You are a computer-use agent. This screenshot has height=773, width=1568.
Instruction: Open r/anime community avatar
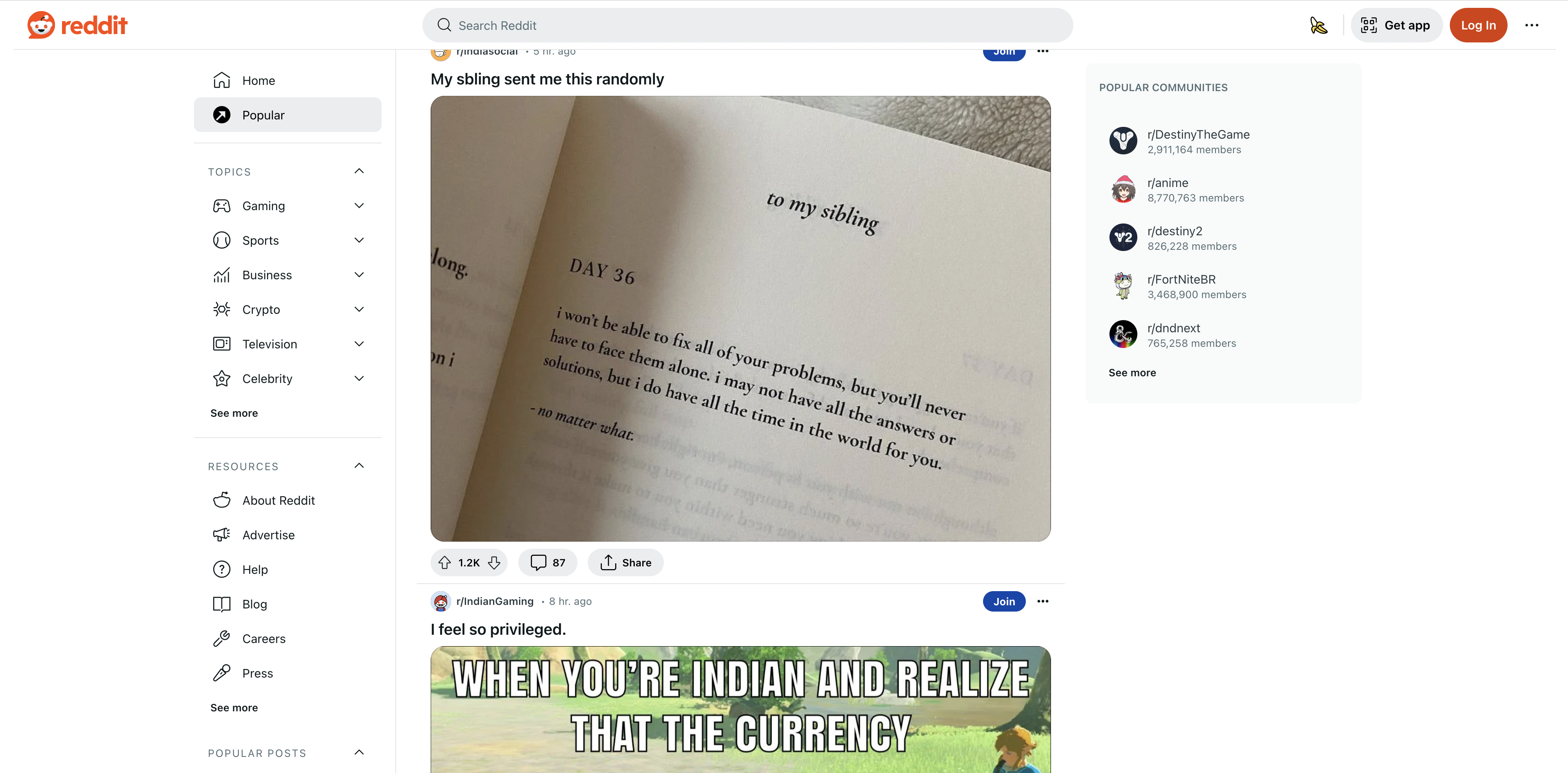click(x=1123, y=189)
